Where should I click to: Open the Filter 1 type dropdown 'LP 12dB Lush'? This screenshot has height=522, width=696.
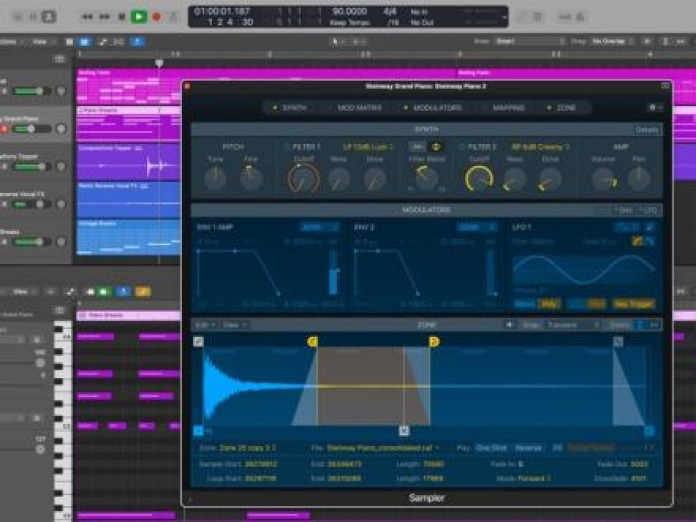tap(368, 146)
